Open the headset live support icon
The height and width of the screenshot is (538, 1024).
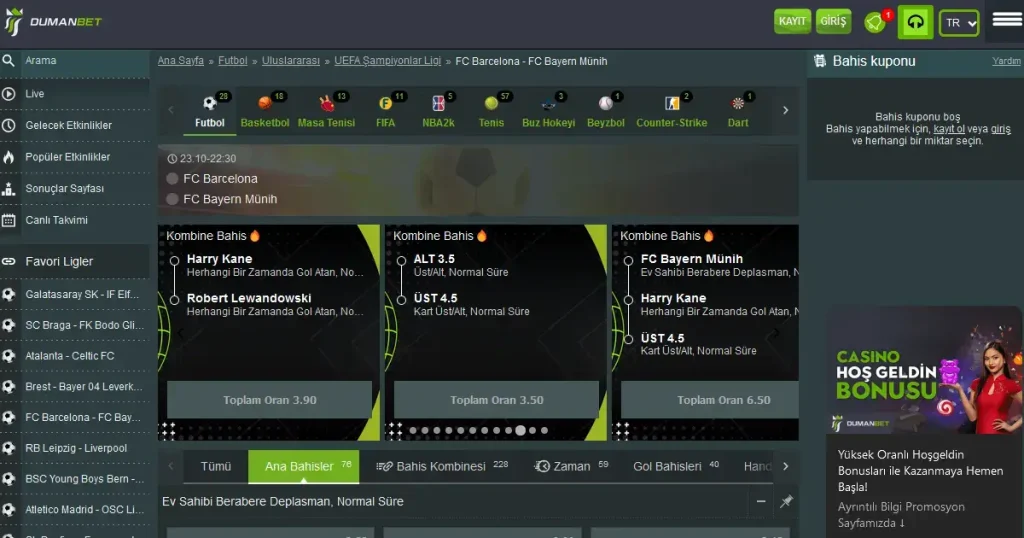[915, 22]
